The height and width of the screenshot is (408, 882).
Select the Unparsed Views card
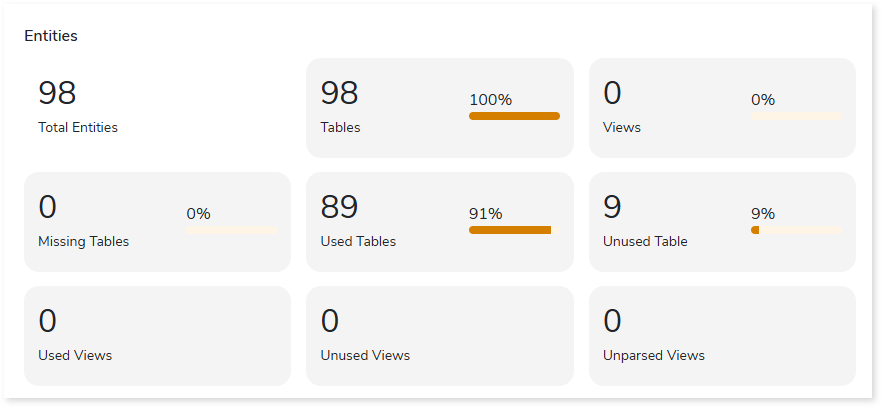[x=722, y=336]
